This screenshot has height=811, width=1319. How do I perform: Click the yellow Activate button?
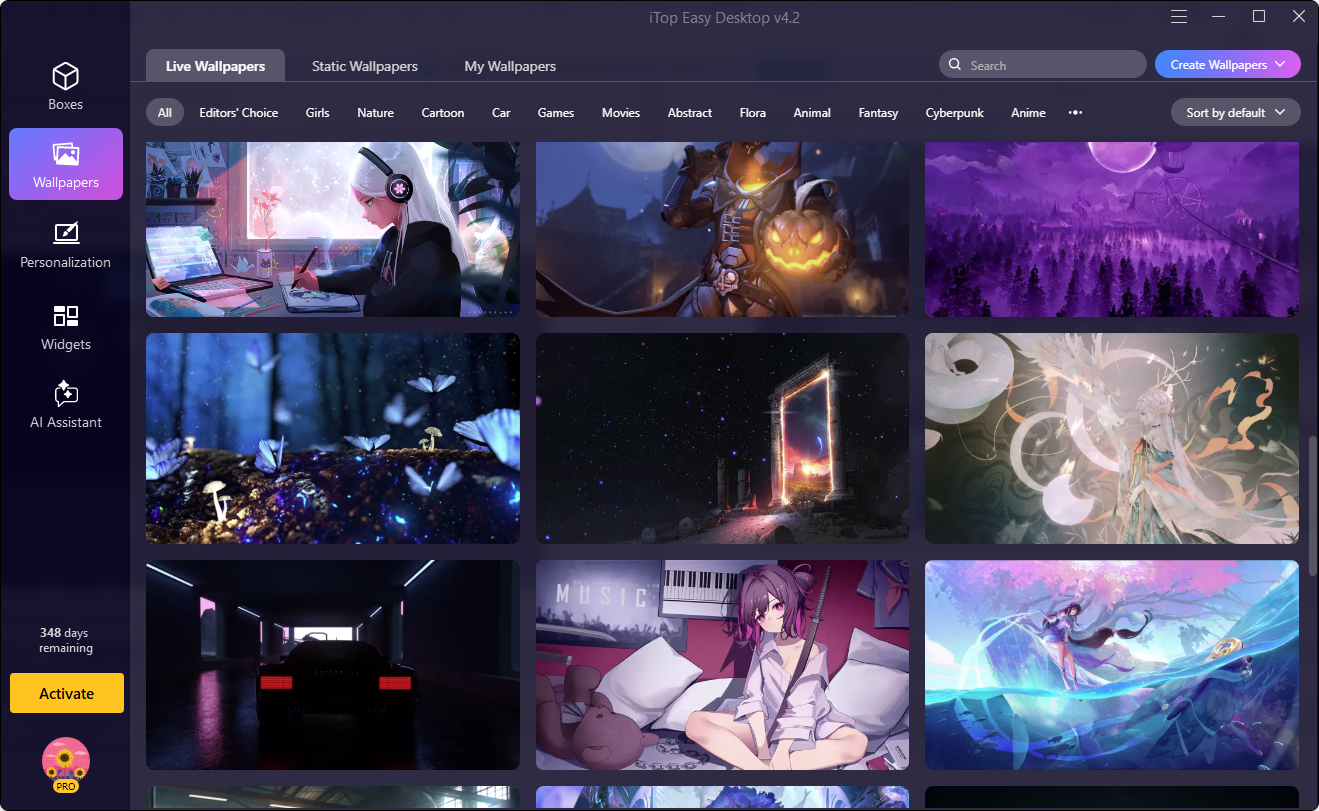pyautogui.click(x=67, y=693)
